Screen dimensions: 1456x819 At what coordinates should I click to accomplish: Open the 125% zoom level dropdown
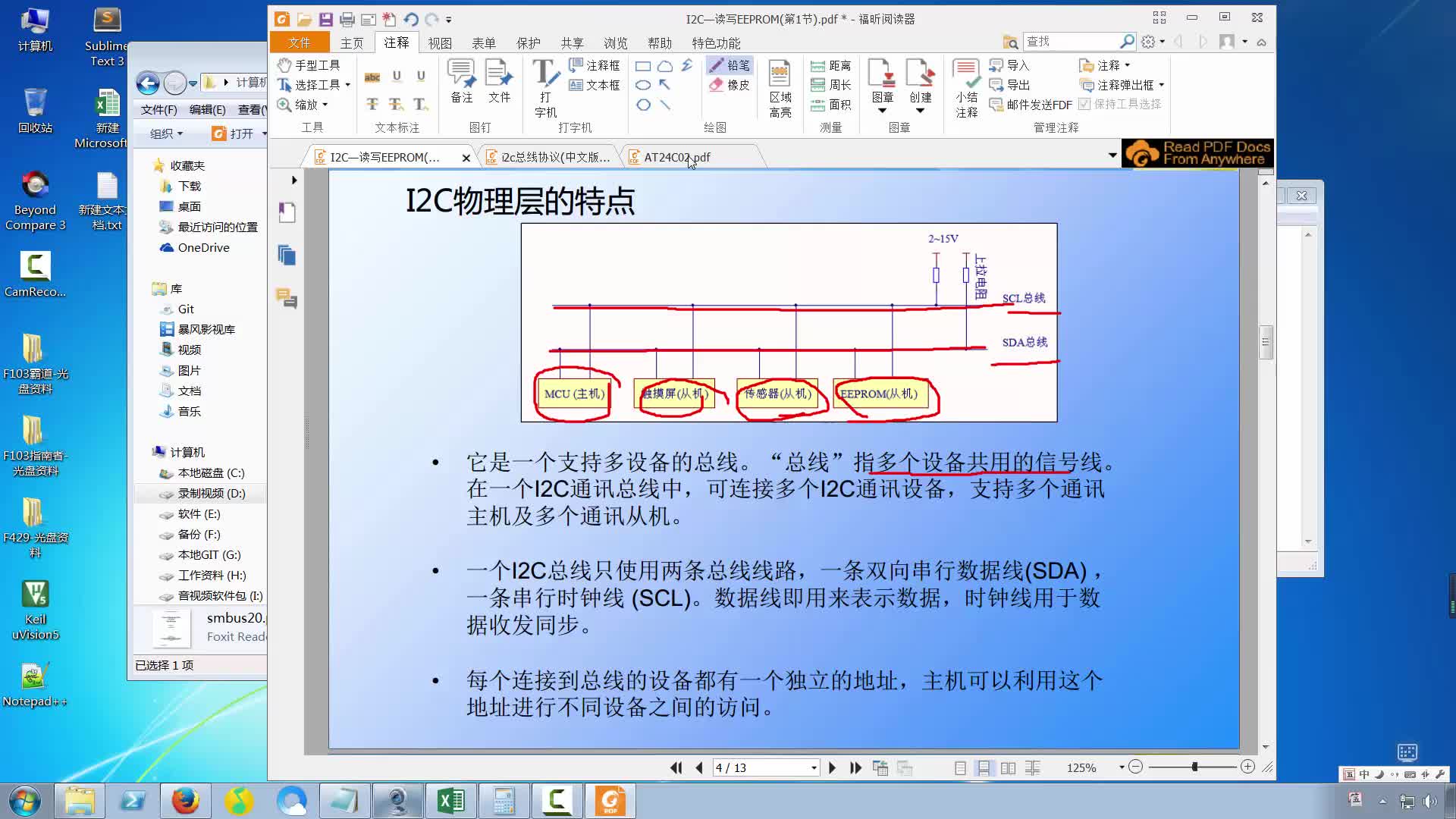coord(1122,767)
